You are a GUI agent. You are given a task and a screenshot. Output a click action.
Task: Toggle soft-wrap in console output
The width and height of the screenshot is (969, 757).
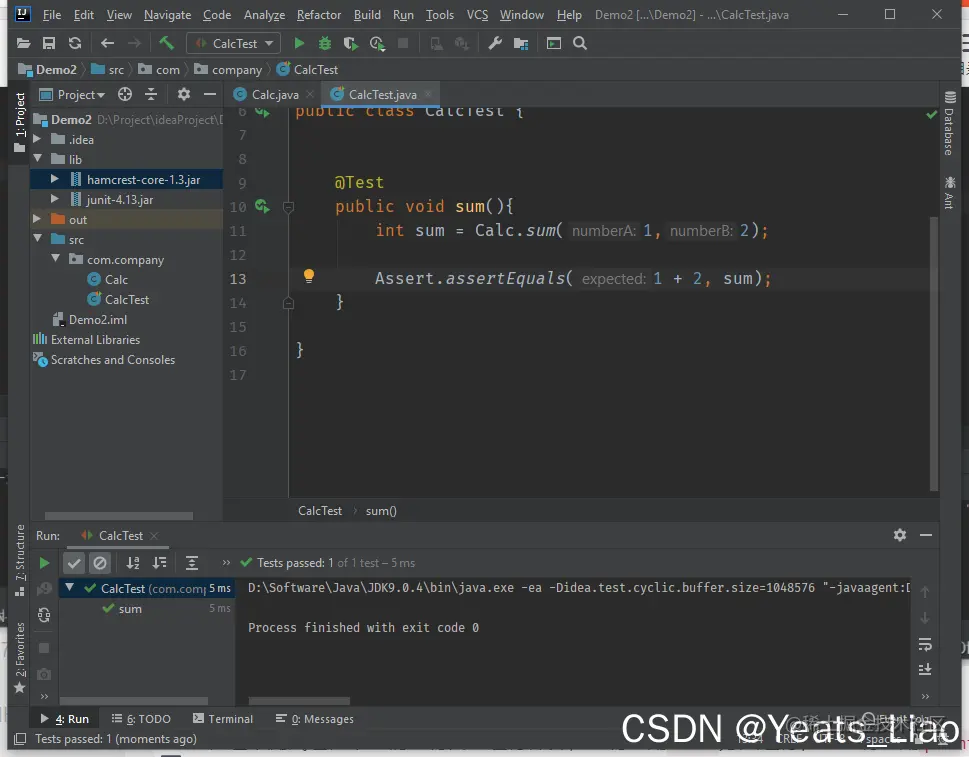925,645
